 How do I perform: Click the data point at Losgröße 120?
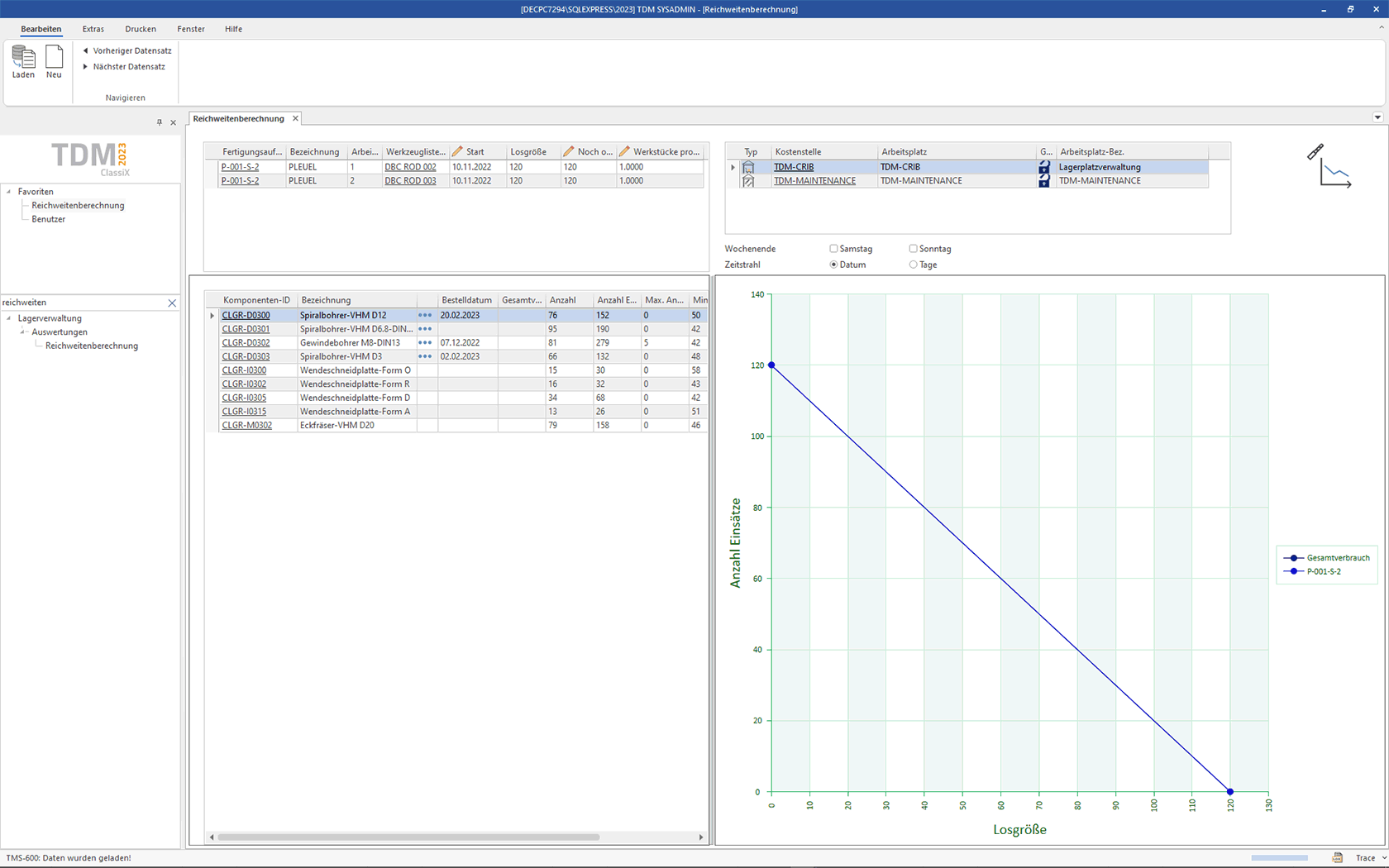1229,792
